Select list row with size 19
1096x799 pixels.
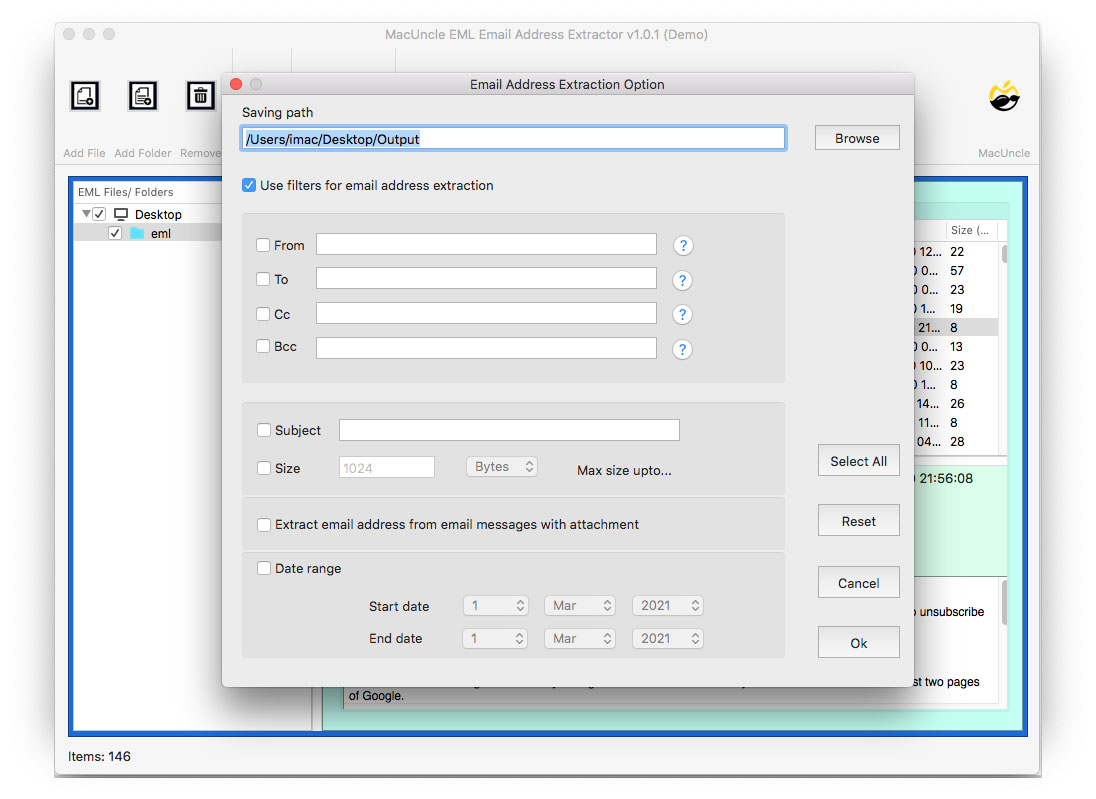click(956, 308)
